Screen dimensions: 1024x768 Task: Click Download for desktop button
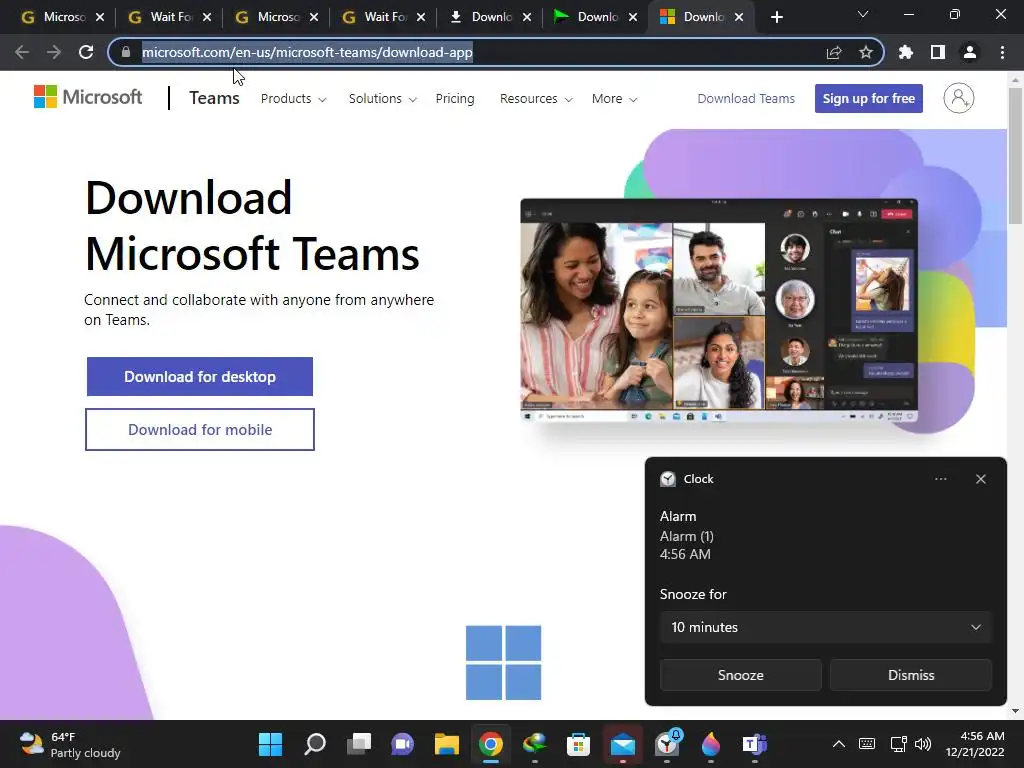coord(200,376)
